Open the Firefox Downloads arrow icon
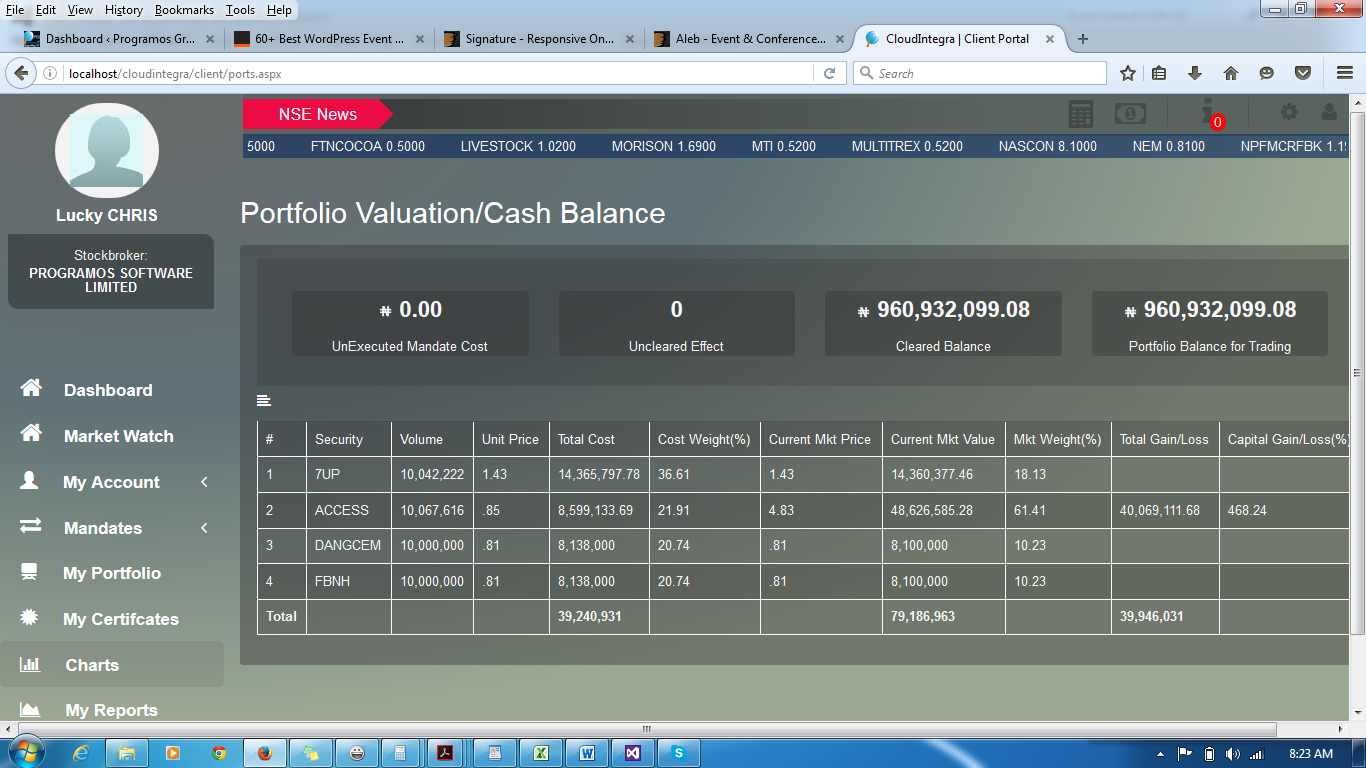The width and height of the screenshot is (1366, 768). [1194, 73]
